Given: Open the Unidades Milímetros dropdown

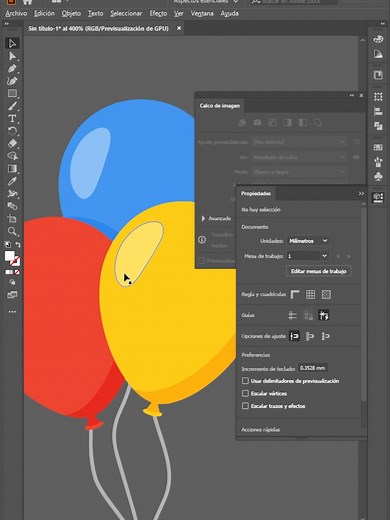Looking at the screenshot, I should (x=308, y=241).
